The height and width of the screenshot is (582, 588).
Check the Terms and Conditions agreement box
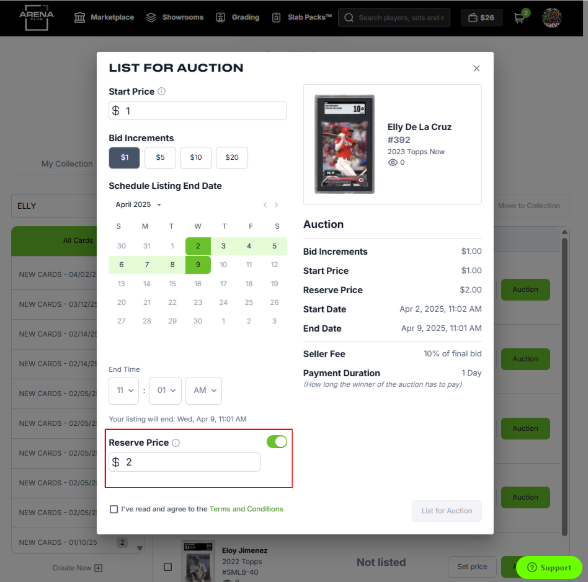pos(114,509)
